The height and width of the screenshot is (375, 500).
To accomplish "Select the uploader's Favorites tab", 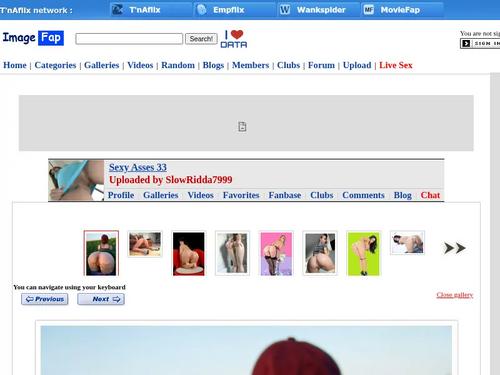I will tap(241, 195).
